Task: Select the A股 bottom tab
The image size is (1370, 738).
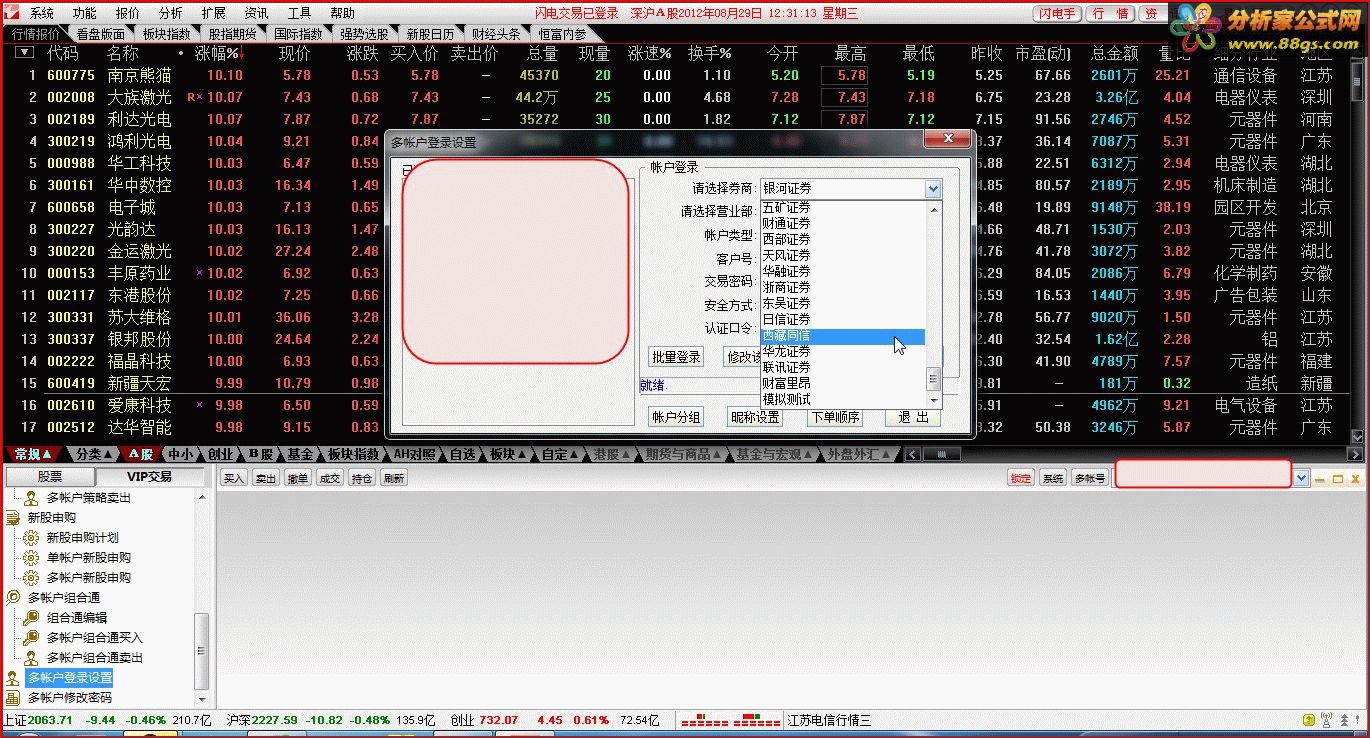Action: (141, 454)
